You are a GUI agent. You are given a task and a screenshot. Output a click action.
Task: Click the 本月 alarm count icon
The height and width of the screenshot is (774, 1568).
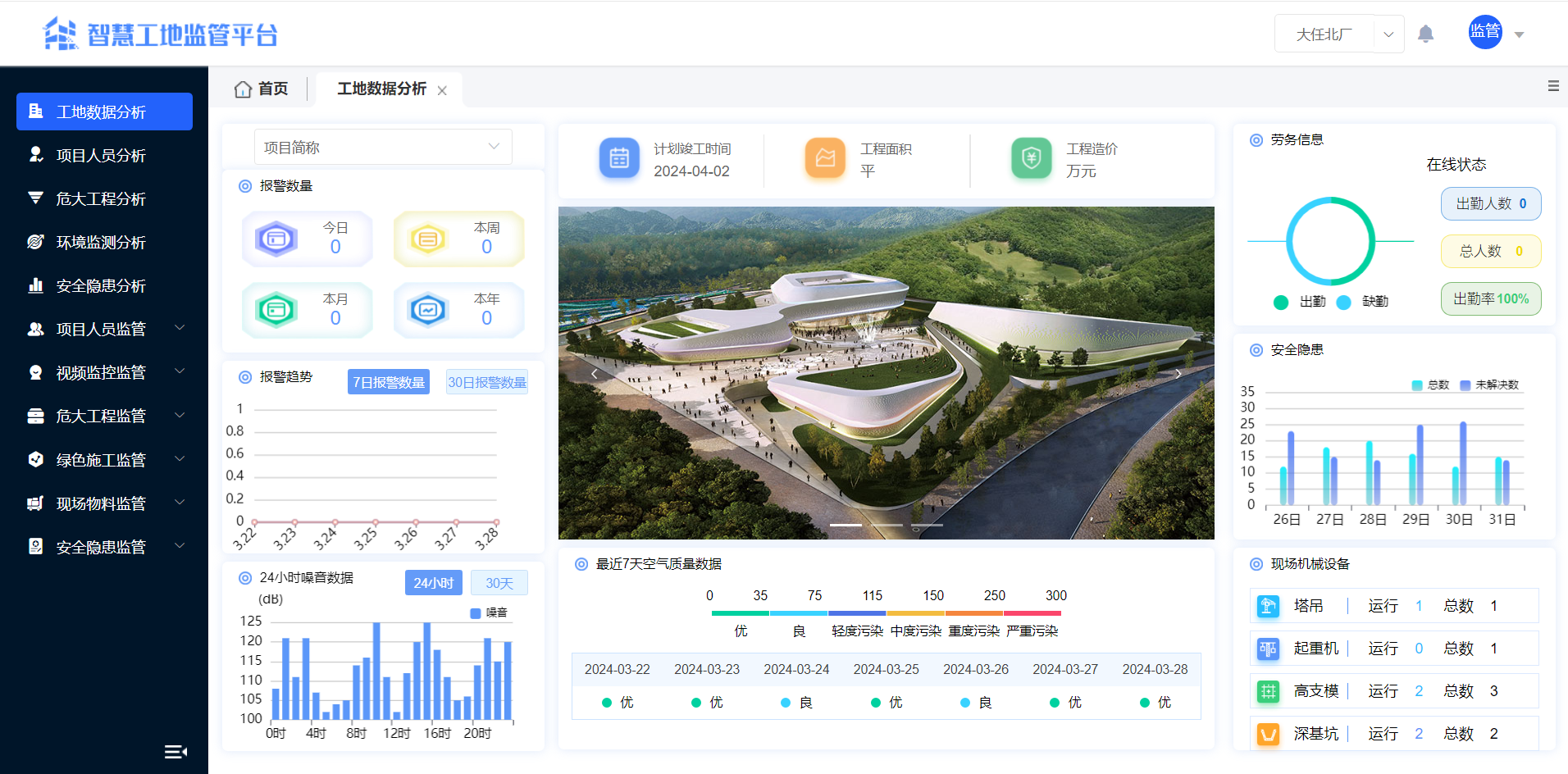276,310
